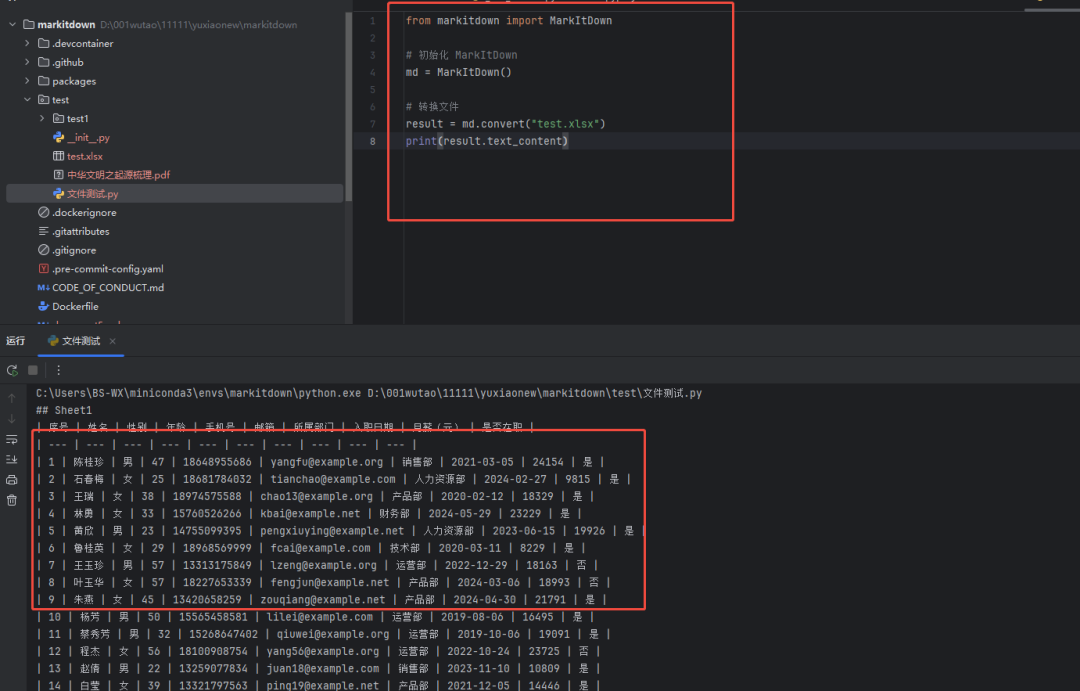
Task: Open .pre-commit-config.yaml file
Action: (x=107, y=269)
